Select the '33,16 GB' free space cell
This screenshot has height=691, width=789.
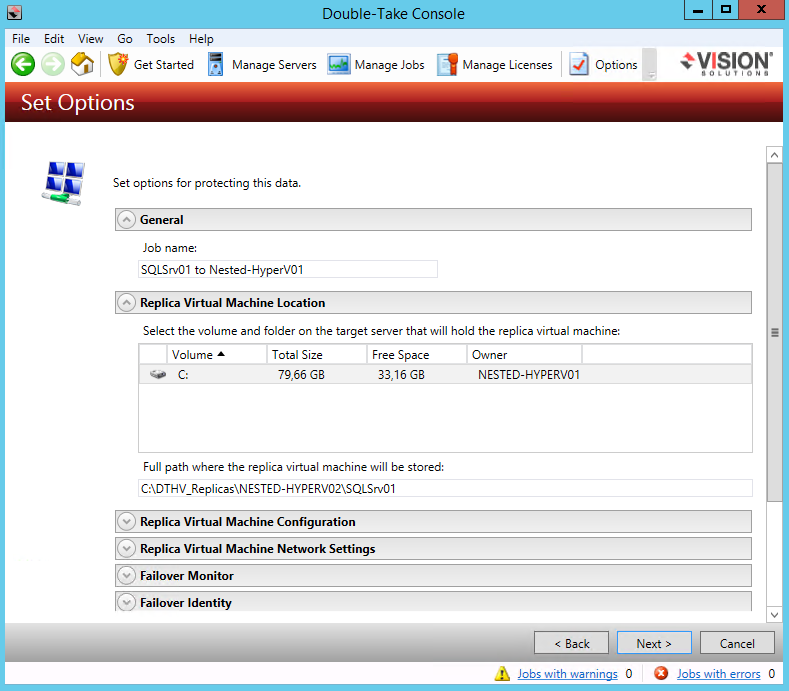402,375
